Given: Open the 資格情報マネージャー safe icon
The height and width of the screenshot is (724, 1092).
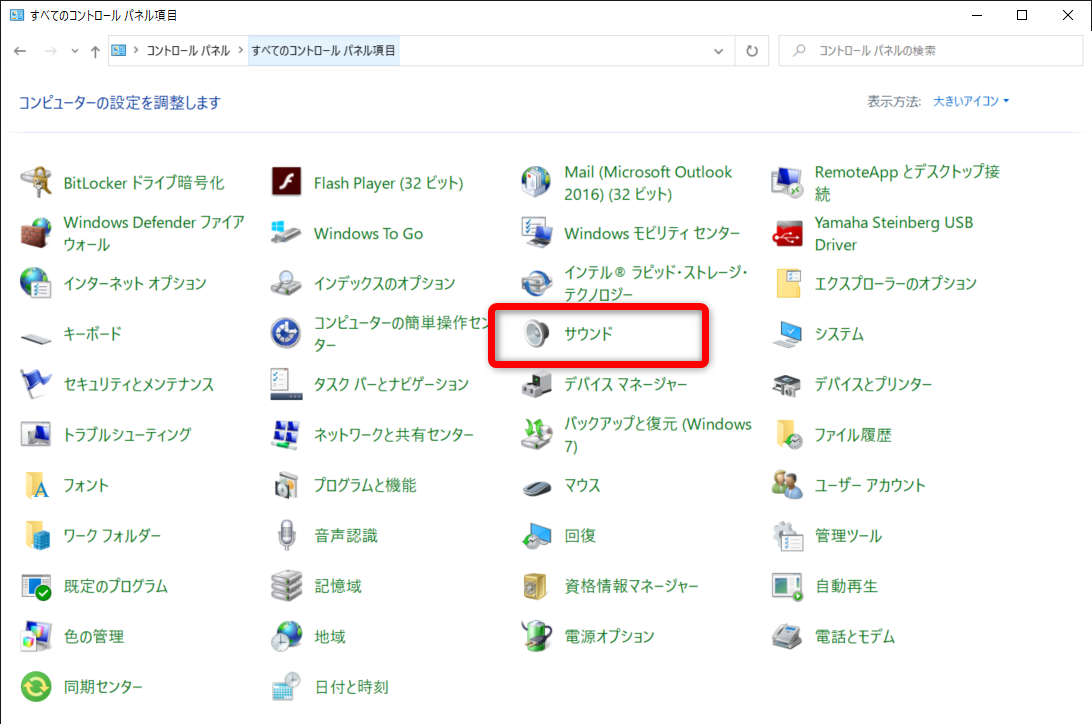Looking at the screenshot, I should [x=536, y=586].
